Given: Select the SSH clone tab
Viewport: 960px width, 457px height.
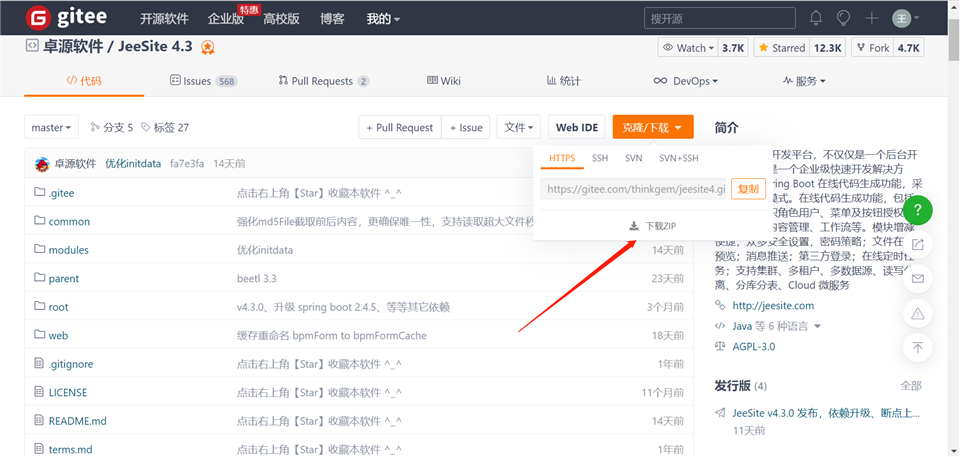Looking at the screenshot, I should 600,158.
